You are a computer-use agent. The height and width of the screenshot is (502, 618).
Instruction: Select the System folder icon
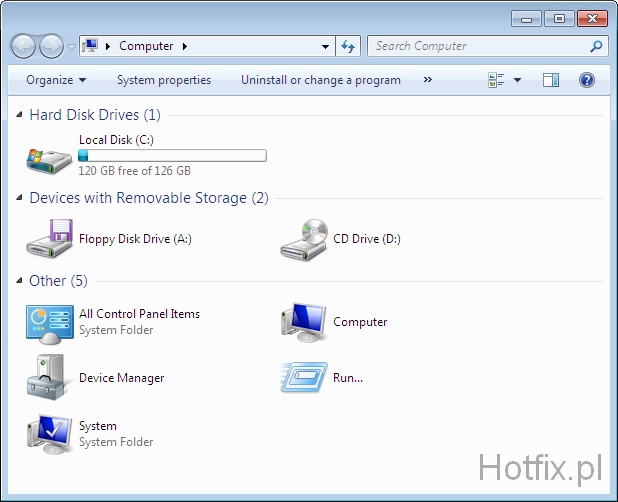pyautogui.click(x=49, y=434)
